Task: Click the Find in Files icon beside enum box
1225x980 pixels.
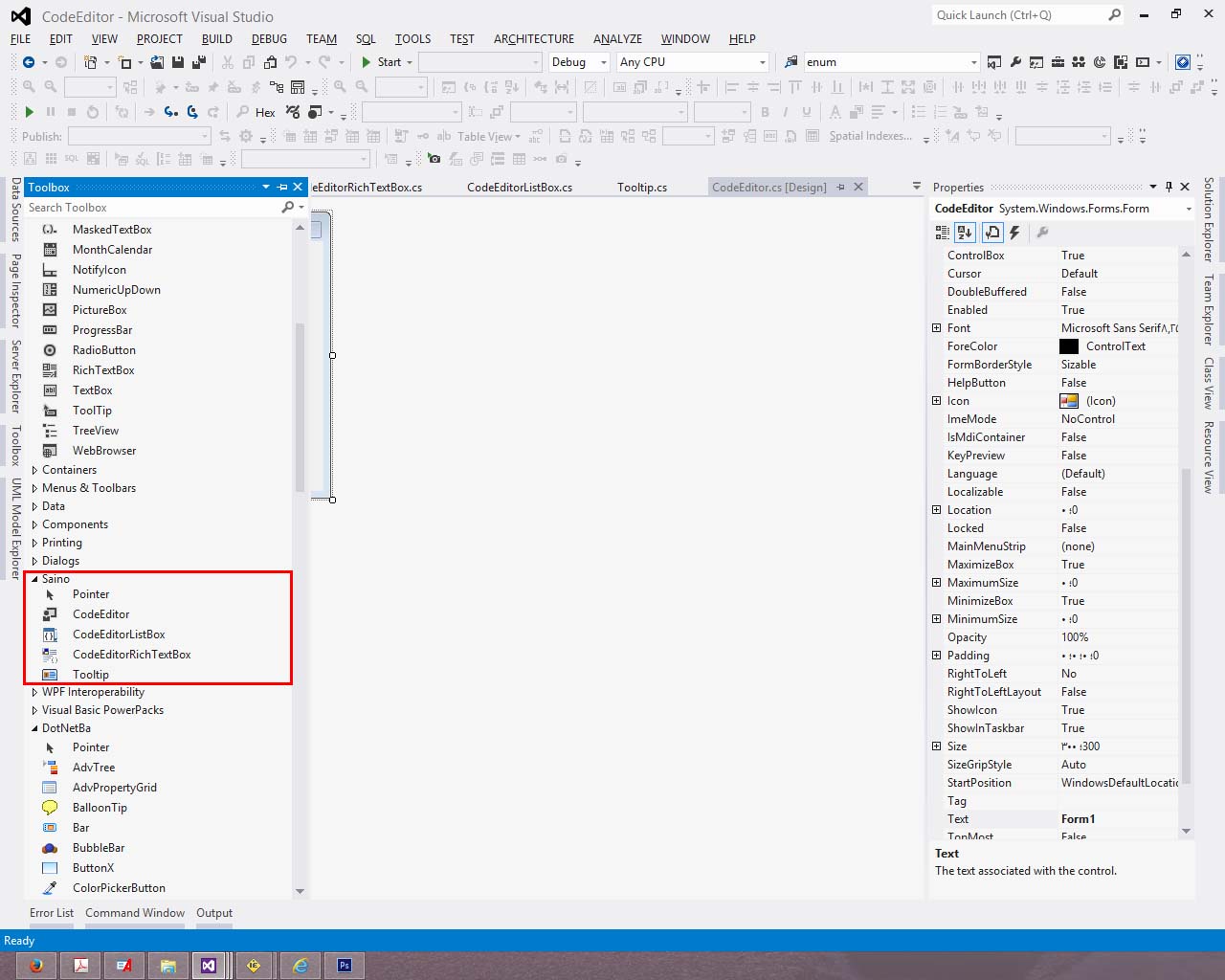Action: [x=791, y=62]
